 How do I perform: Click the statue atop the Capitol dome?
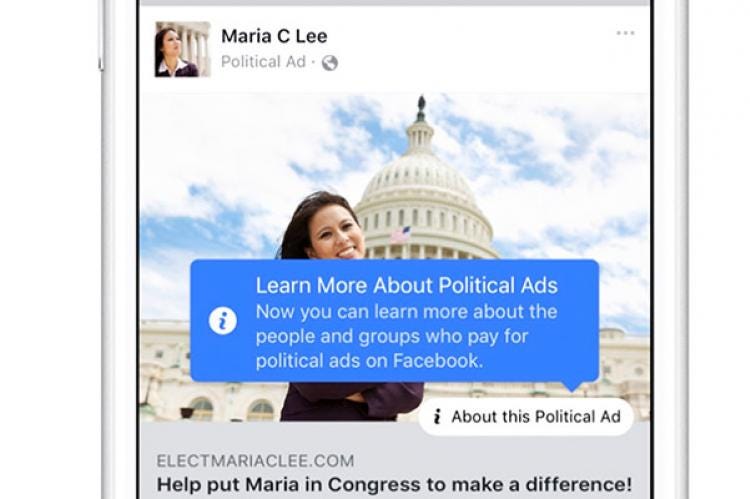[x=421, y=108]
